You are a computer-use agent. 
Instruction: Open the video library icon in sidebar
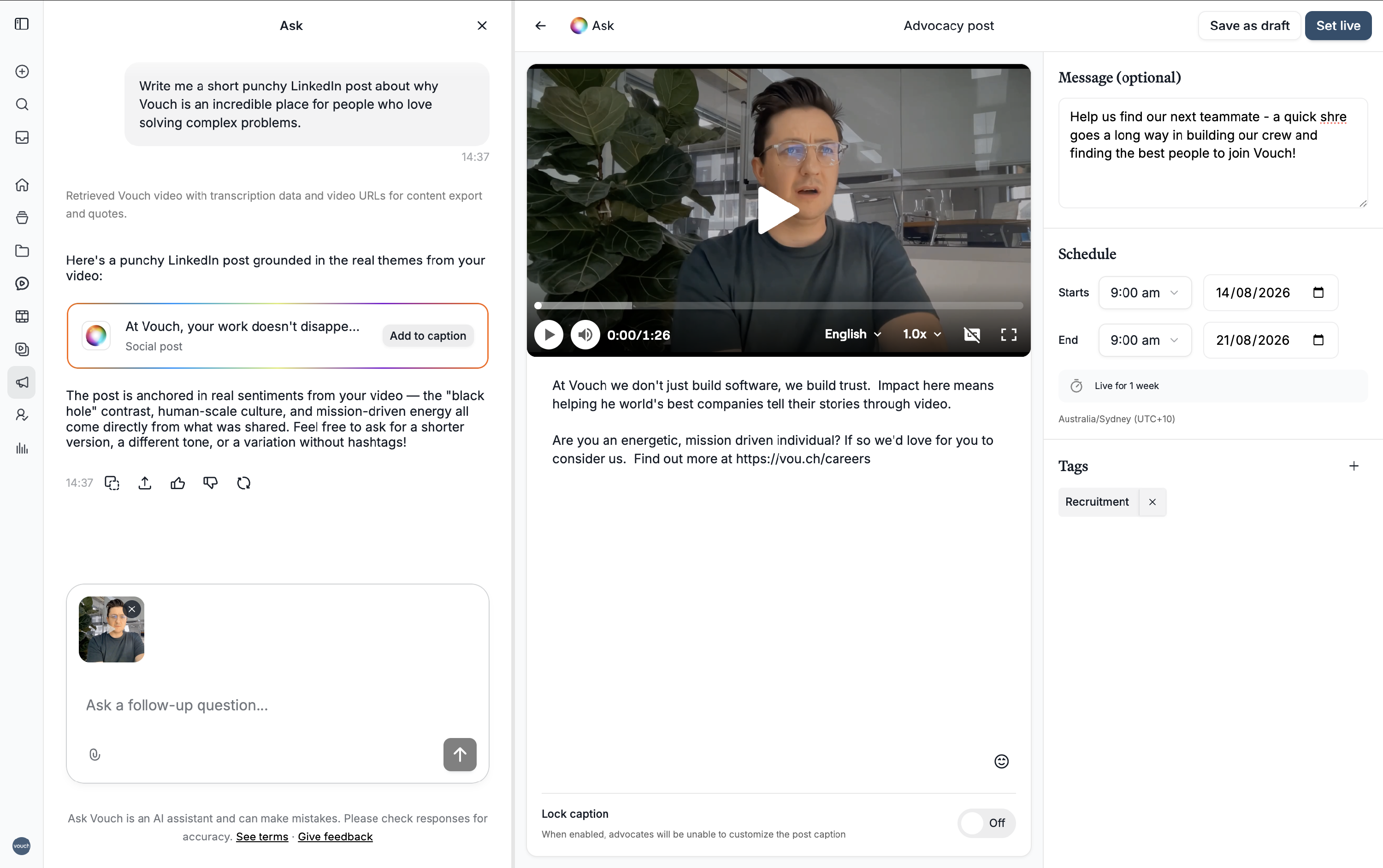click(x=22, y=349)
